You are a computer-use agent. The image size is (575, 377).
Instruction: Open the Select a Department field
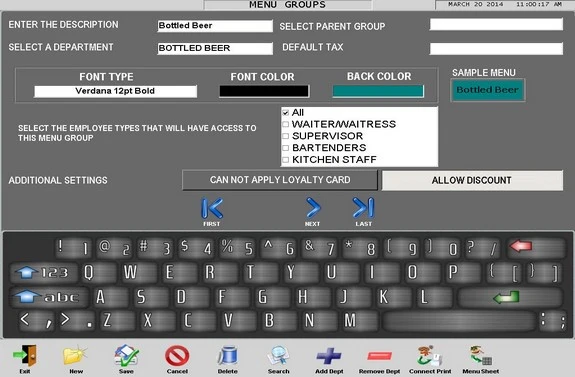point(215,48)
